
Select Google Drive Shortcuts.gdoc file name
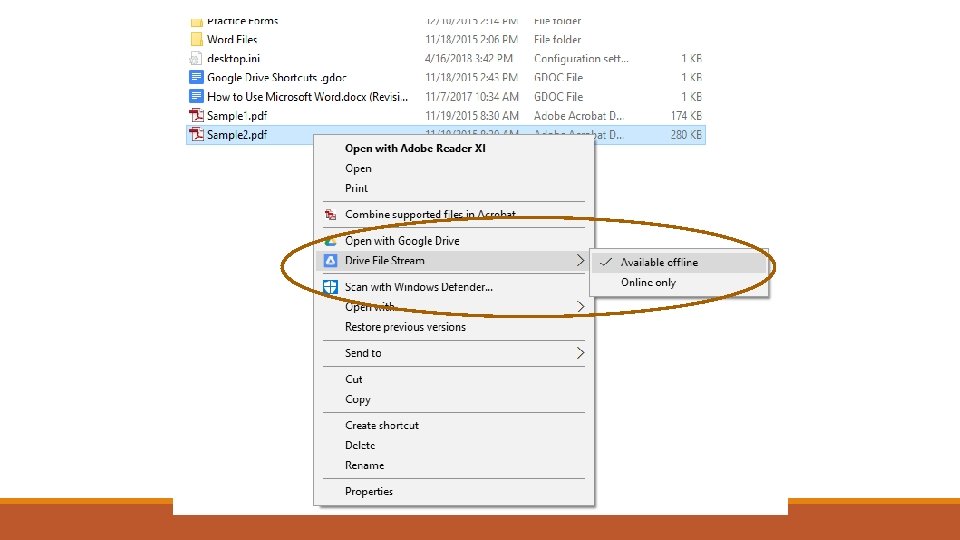click(x=277, y=77)
